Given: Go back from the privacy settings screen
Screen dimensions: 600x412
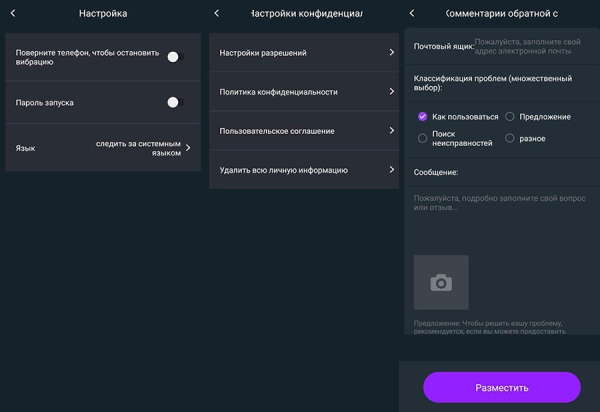Looking at the screenshot, I should pos(217,13).
